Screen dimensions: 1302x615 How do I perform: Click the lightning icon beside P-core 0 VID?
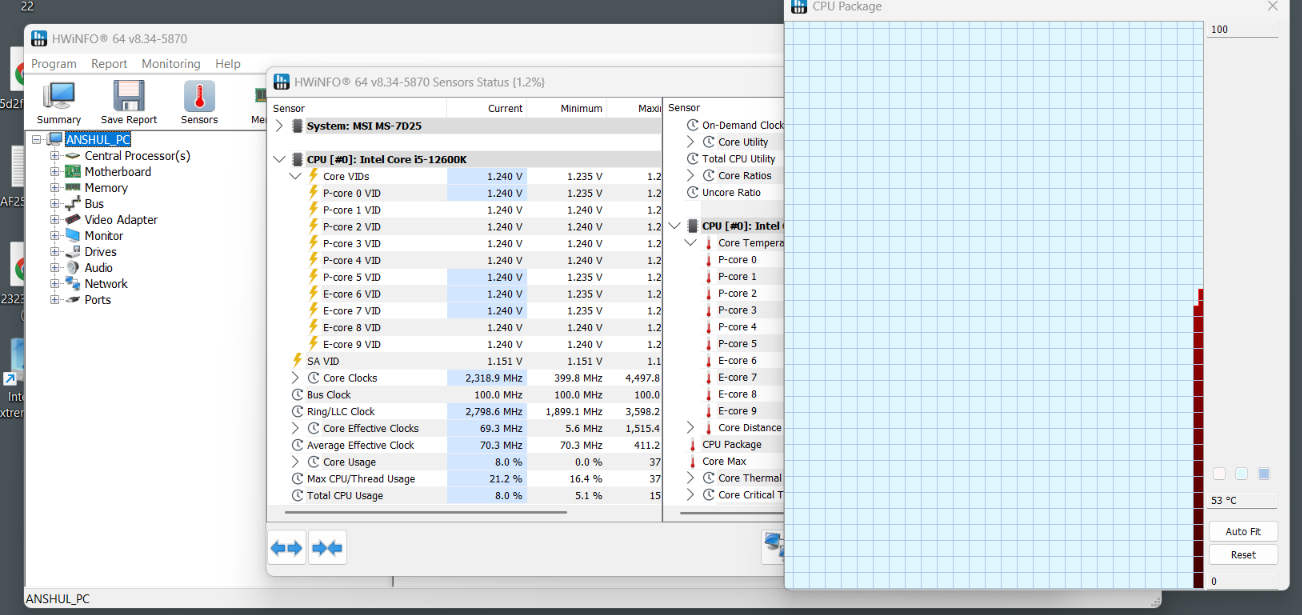pyautogui.click(x=313, y=193)
